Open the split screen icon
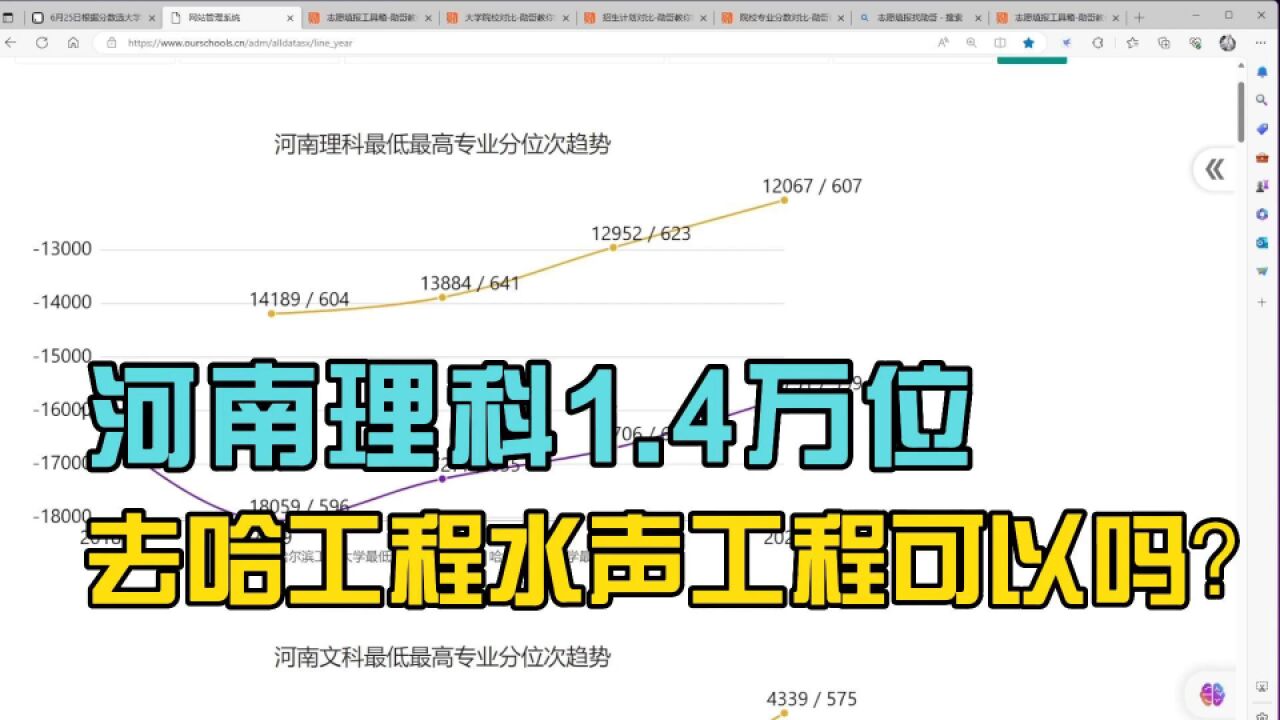This screenshot has width=1280, height=720. (x=1000, y=43)
